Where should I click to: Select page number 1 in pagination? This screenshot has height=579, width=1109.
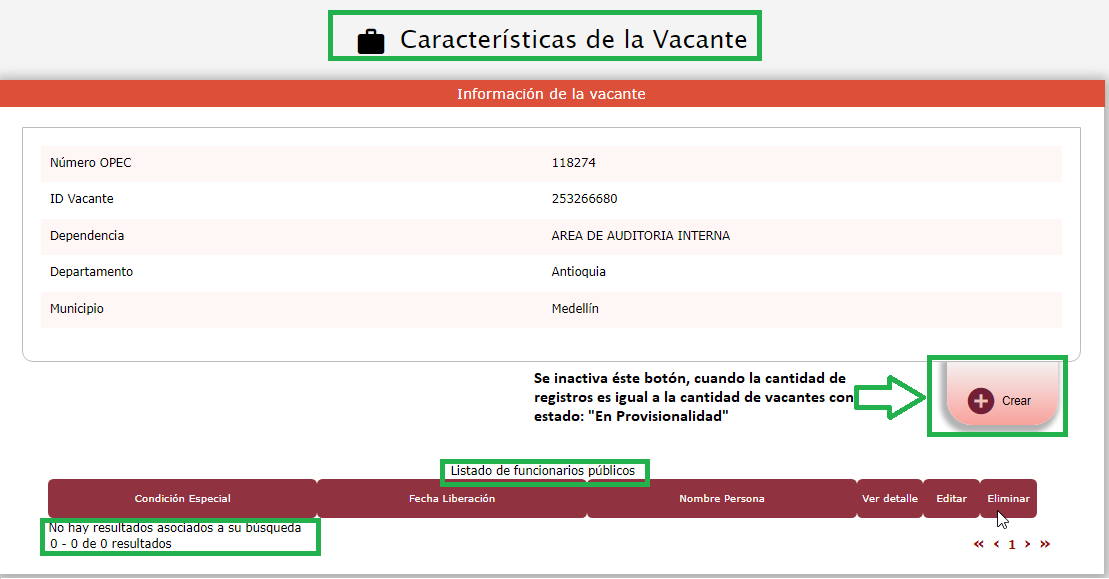point(1012,544)
